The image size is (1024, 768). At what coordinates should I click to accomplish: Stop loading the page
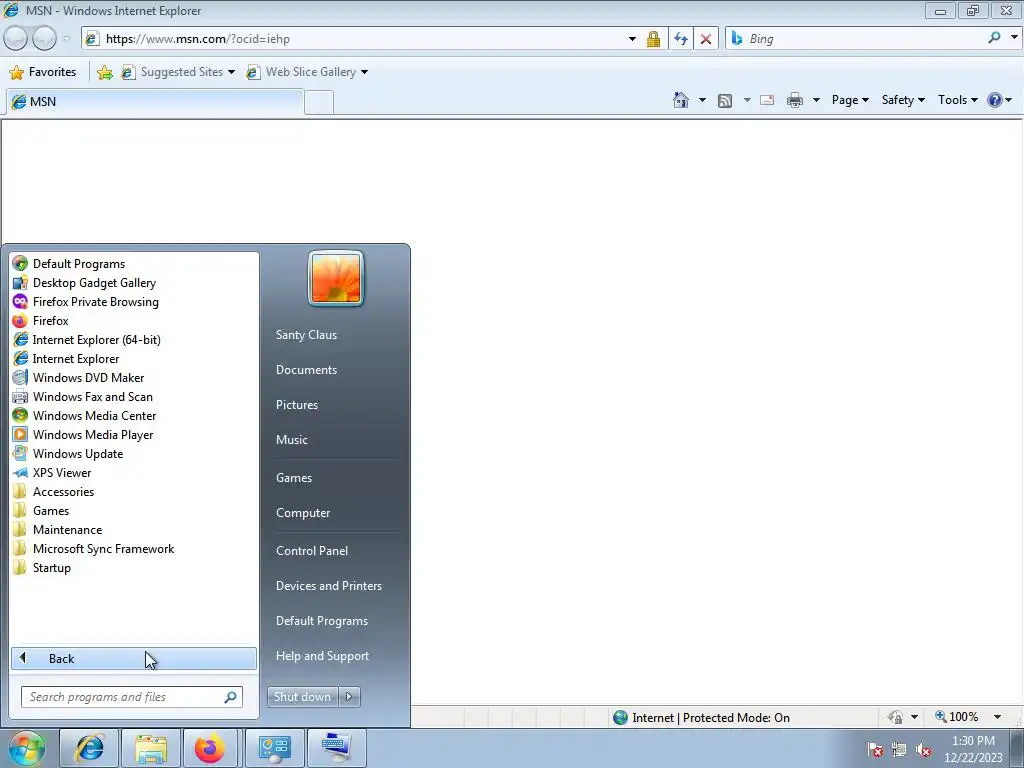tap(706, 39)
